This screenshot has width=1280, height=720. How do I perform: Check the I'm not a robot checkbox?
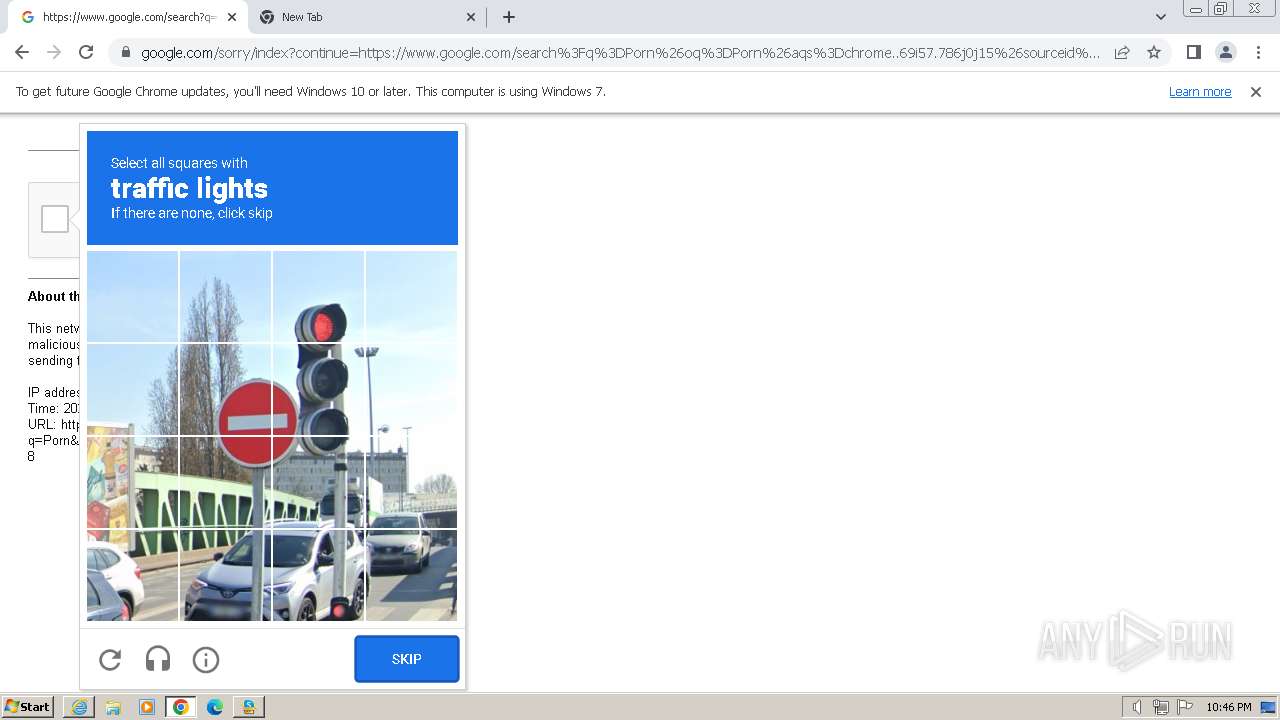click(55, 219)
